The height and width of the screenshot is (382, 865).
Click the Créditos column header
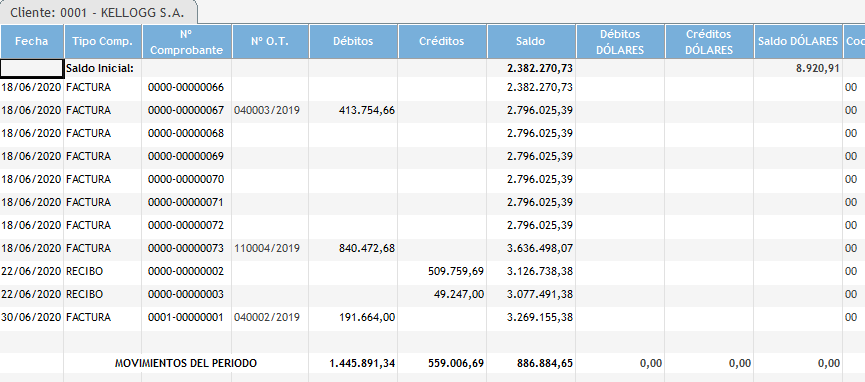[x=442, y=41]
